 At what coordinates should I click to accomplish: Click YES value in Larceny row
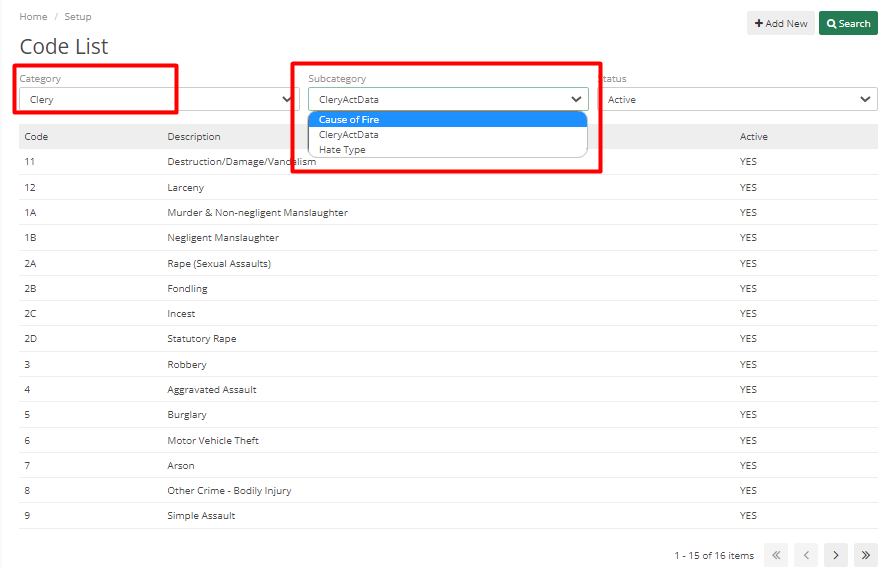[748, 188]
